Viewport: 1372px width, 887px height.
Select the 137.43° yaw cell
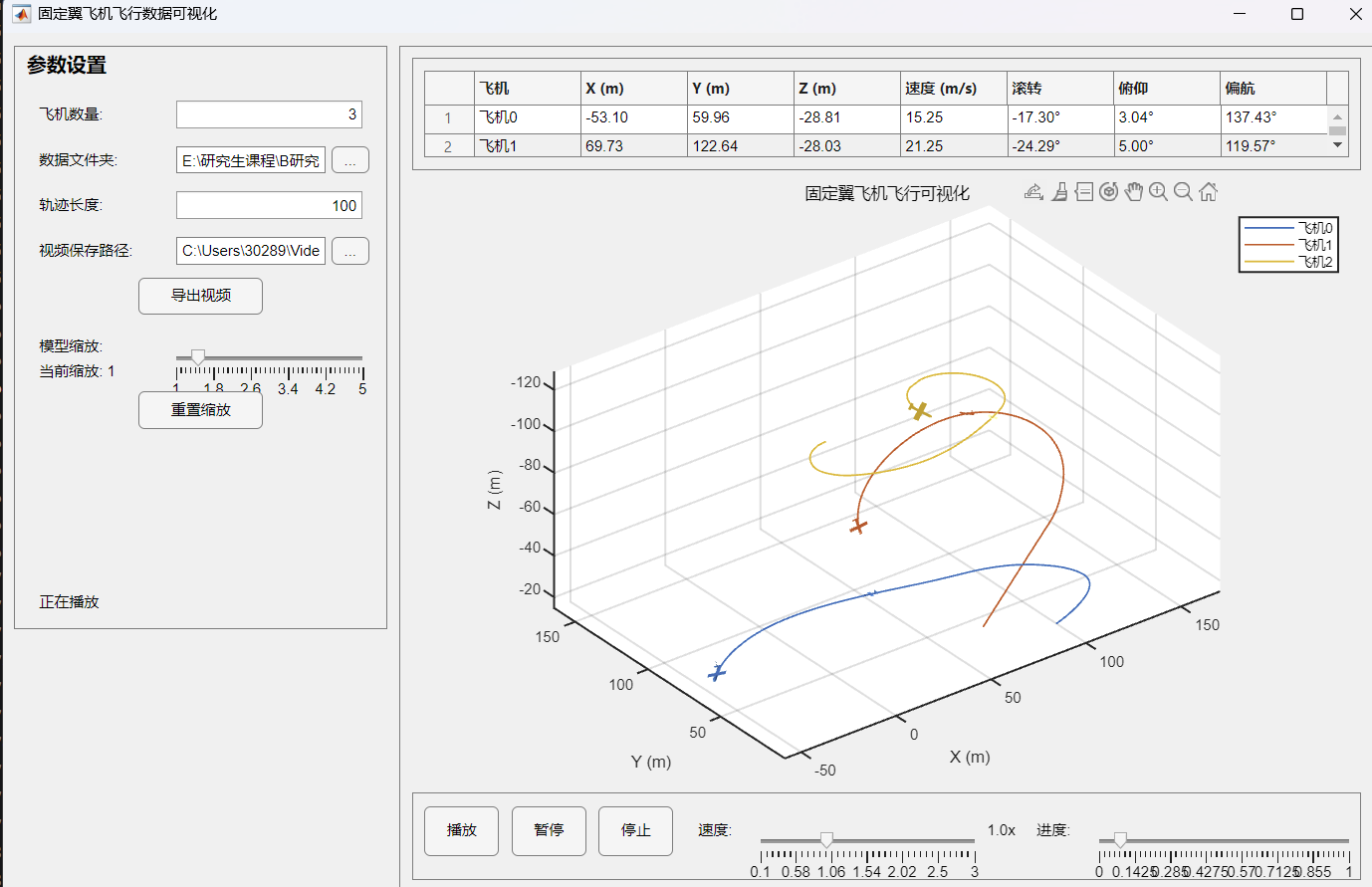pyautogui.click(x=1273, y=117)
